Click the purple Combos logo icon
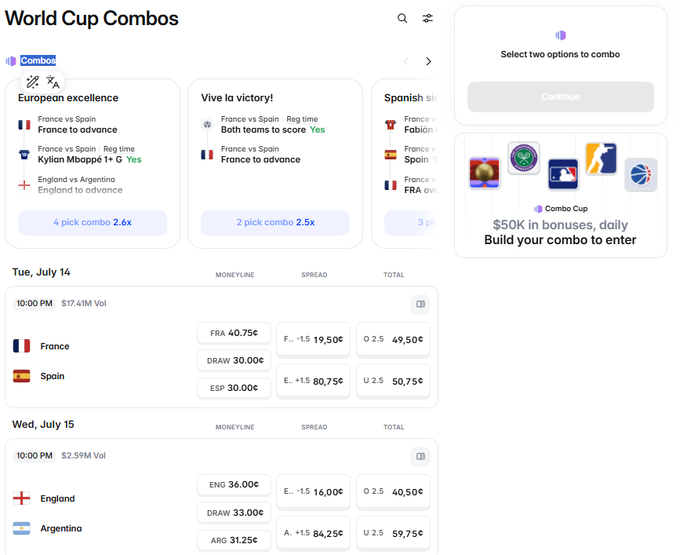The image size is (680, 555). (11, 61)
